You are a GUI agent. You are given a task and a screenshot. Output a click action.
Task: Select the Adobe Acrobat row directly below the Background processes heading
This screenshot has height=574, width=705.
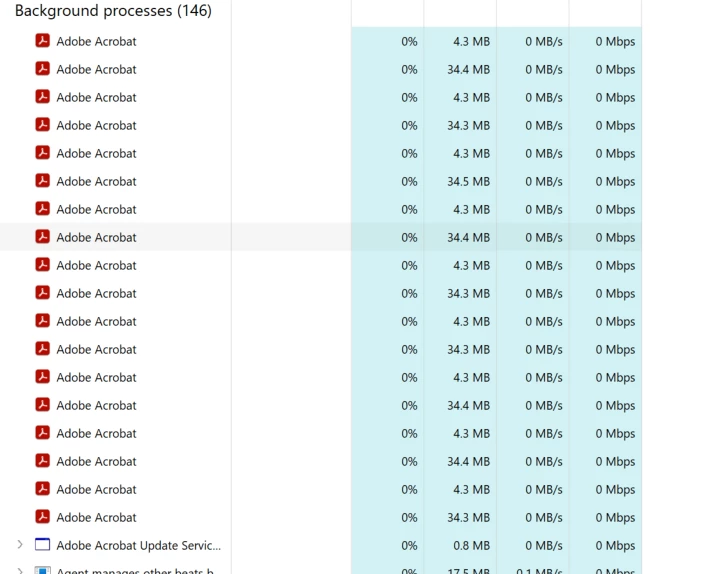321,41
